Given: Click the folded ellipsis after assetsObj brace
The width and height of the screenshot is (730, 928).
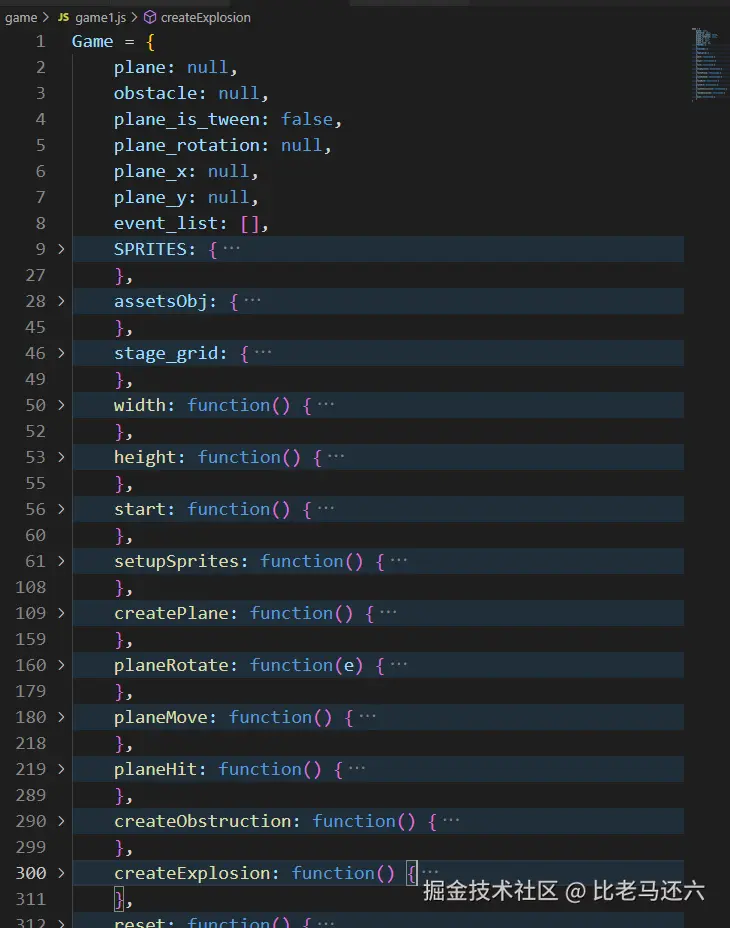Looking at the screenshot, I should (x=252, y=300).
